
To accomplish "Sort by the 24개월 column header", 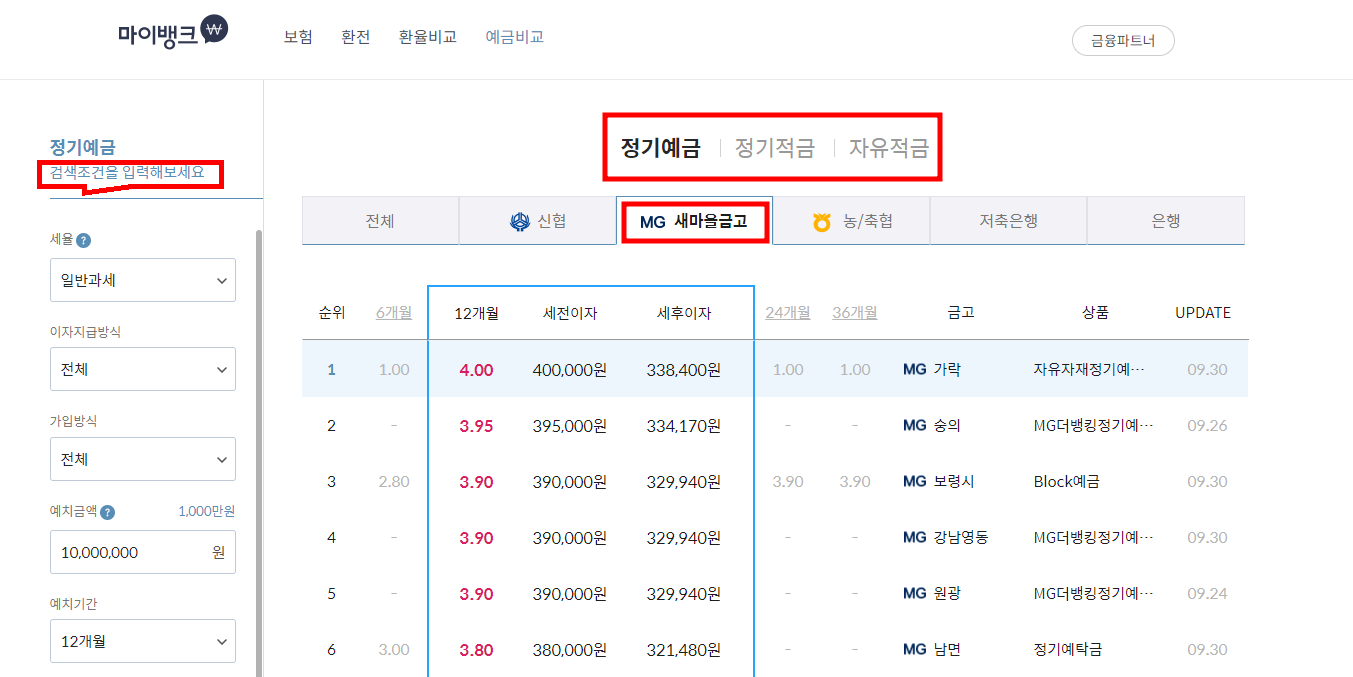I will click(788, 313).
